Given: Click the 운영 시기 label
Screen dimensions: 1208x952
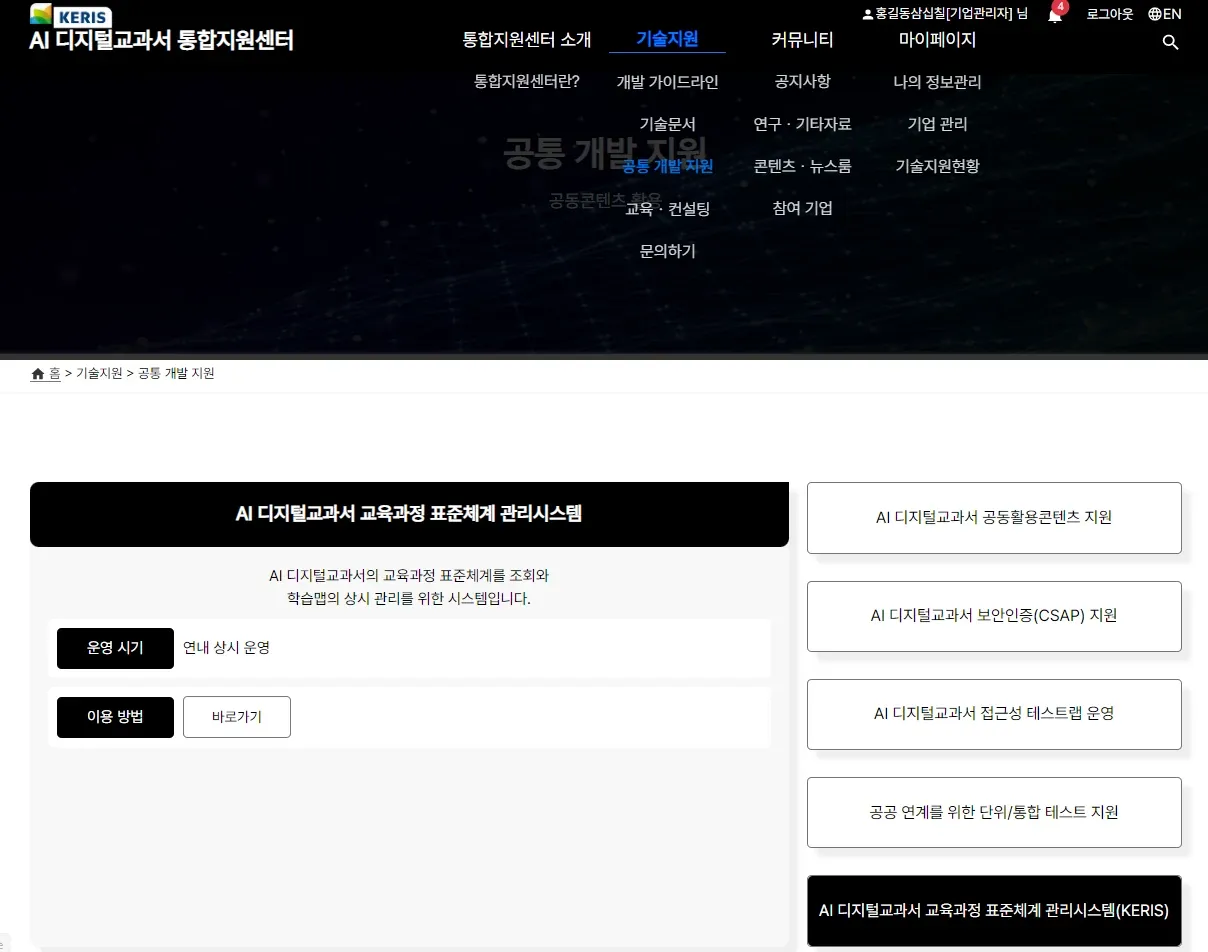Looking at the screenshot, I should (x=115, y=648).
